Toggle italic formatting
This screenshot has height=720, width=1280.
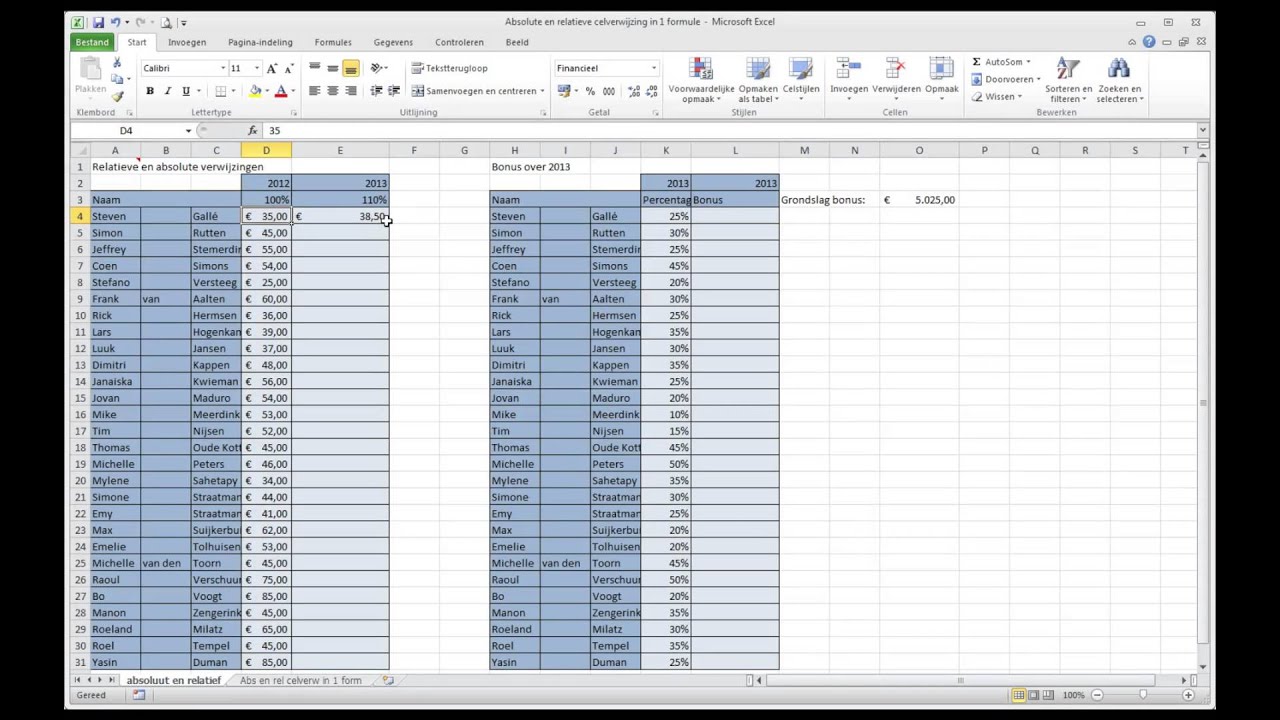click(168, 91)
